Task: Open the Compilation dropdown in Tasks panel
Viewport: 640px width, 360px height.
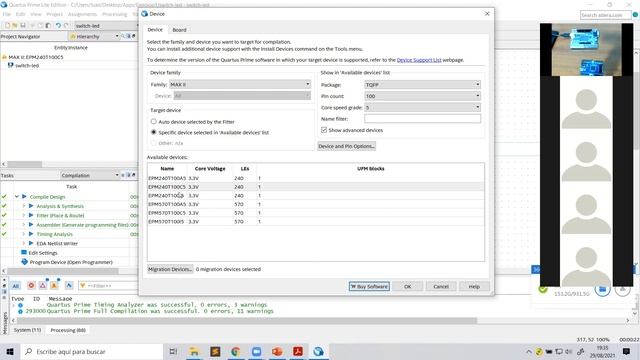Action: pyautogui.click(x=90, y=176)
